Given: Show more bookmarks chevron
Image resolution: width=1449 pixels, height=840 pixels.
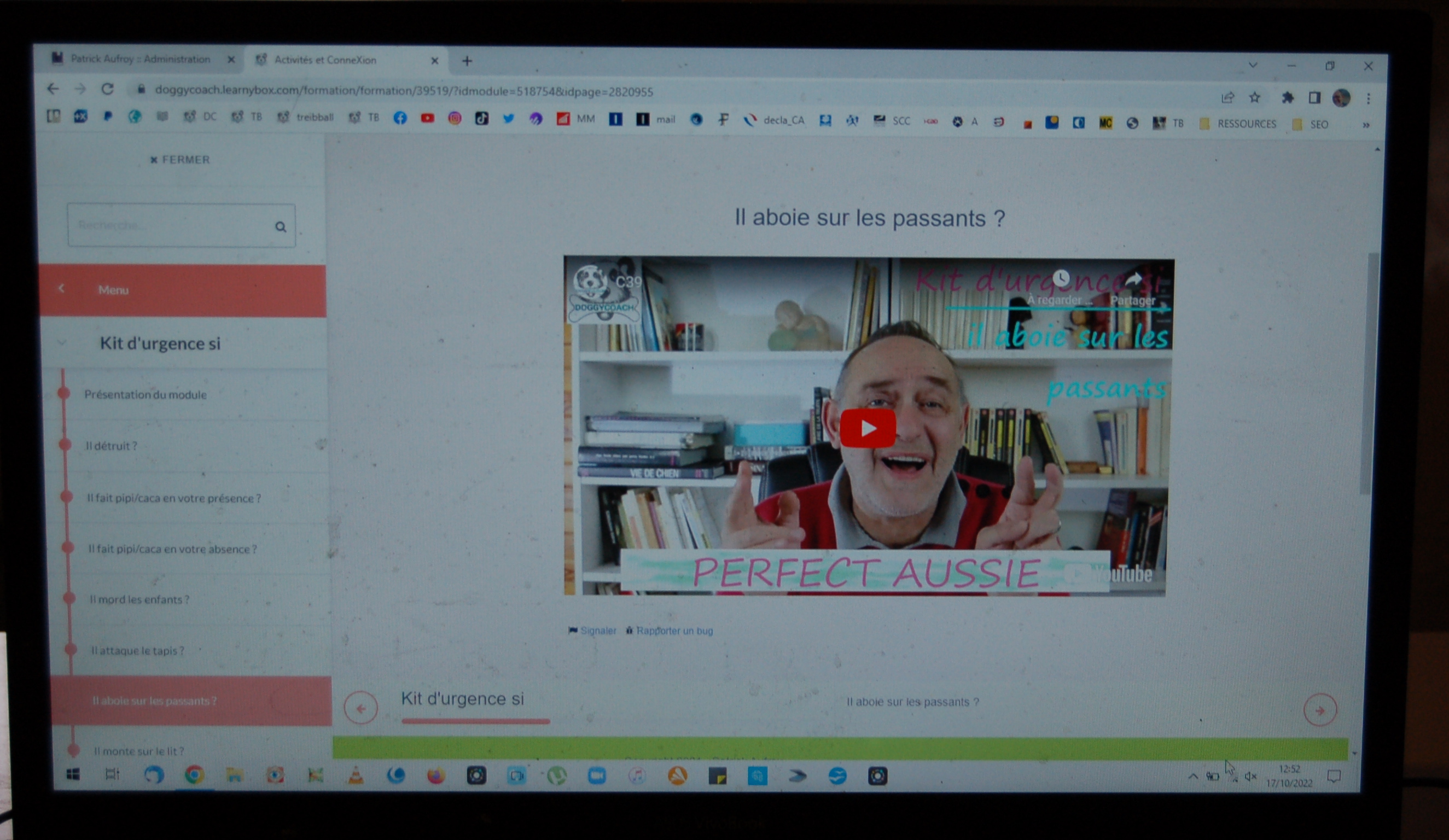Looking at the screenshot, I should [x=1366, y=125].
